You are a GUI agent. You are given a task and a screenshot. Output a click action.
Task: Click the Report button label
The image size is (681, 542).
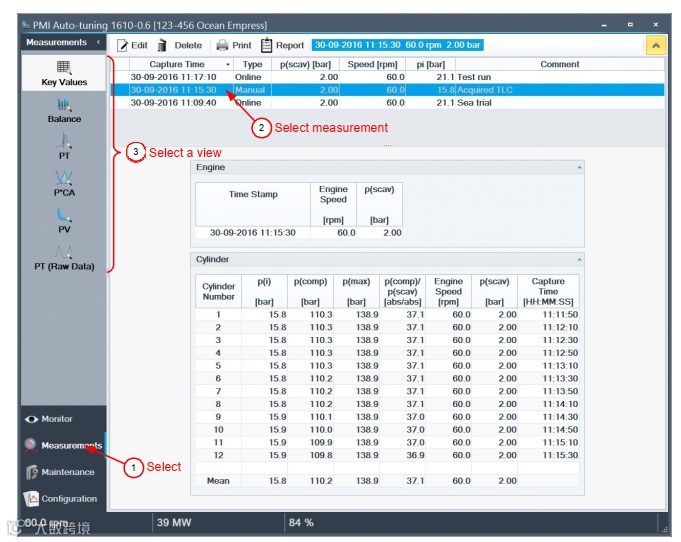click(x=290, y=45)
